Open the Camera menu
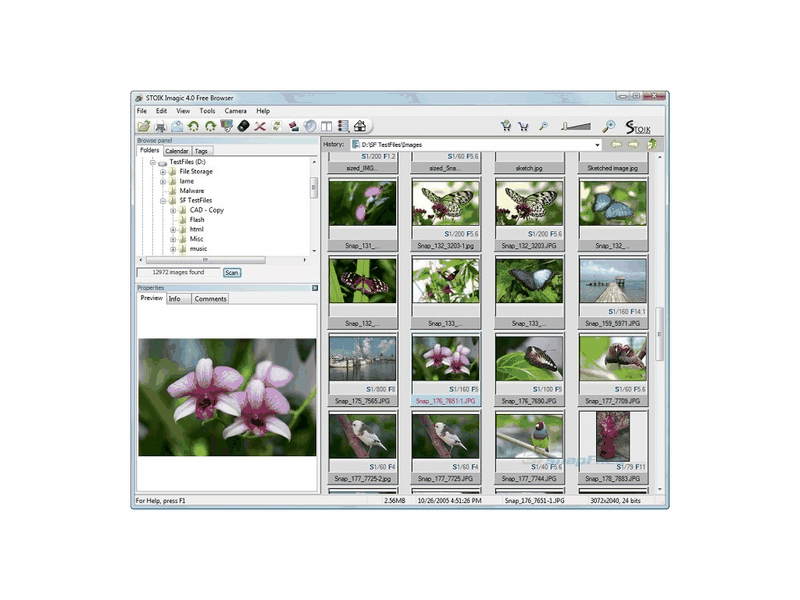800x600 pixels. pyautogui.click(x=236, y=111)
